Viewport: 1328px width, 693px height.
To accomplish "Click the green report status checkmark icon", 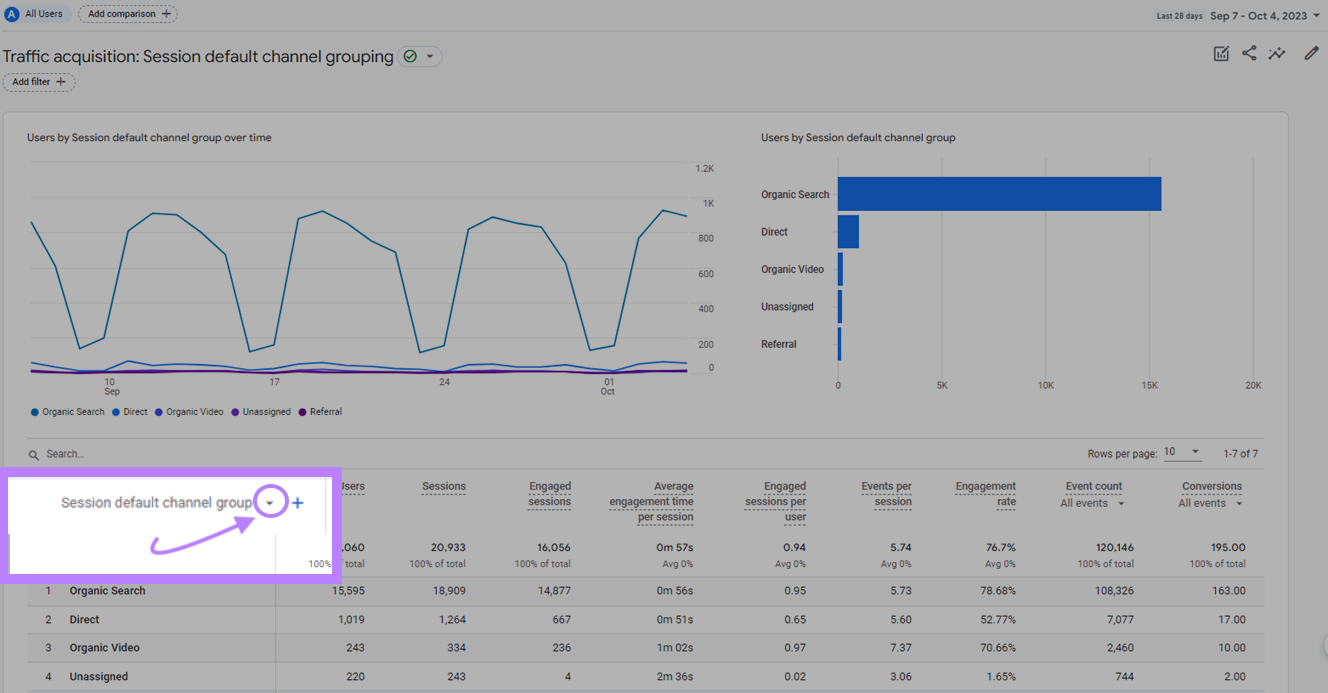I will click(410, 57).
